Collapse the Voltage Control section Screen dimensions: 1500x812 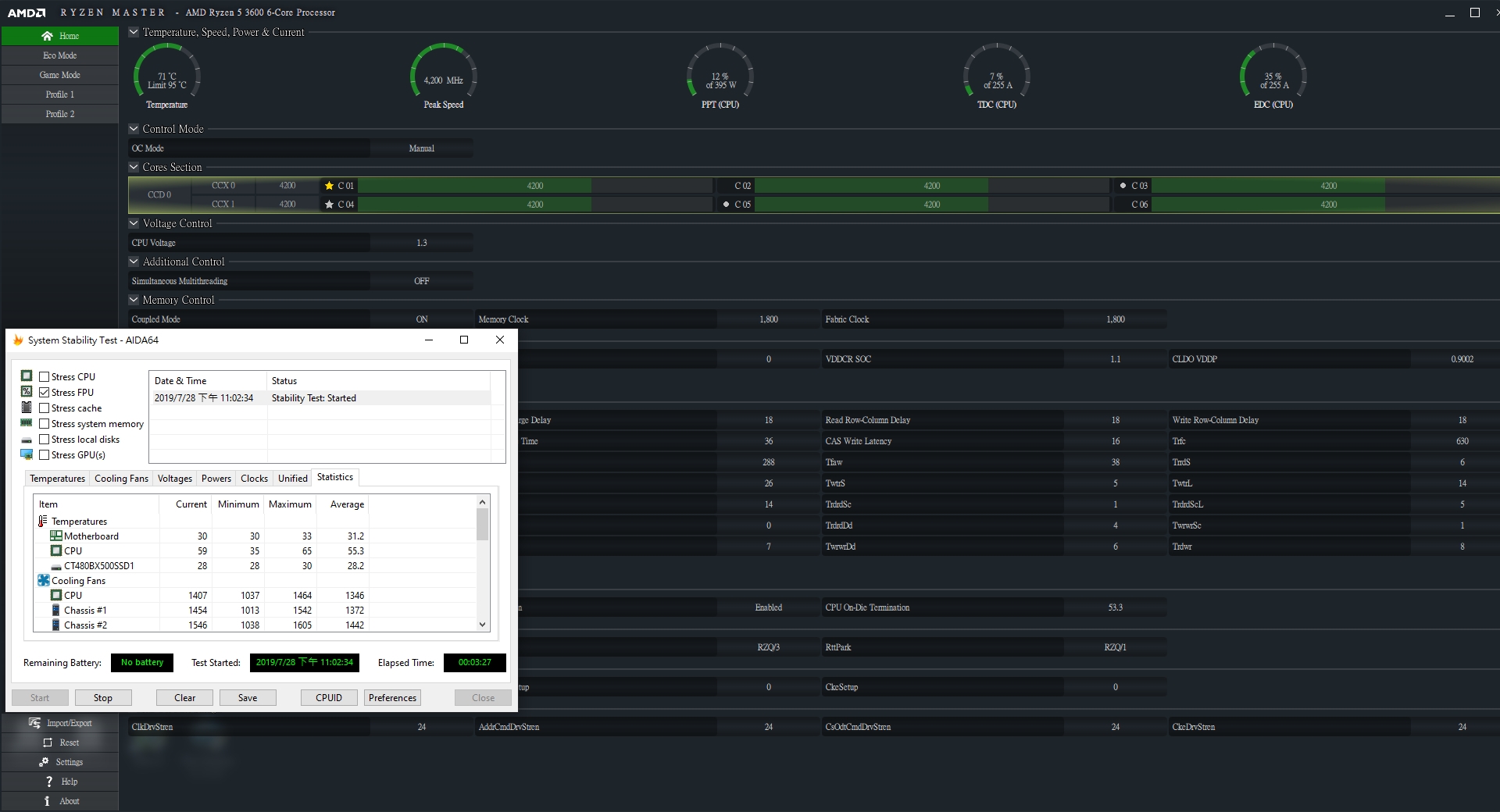[x=134, y=223]
